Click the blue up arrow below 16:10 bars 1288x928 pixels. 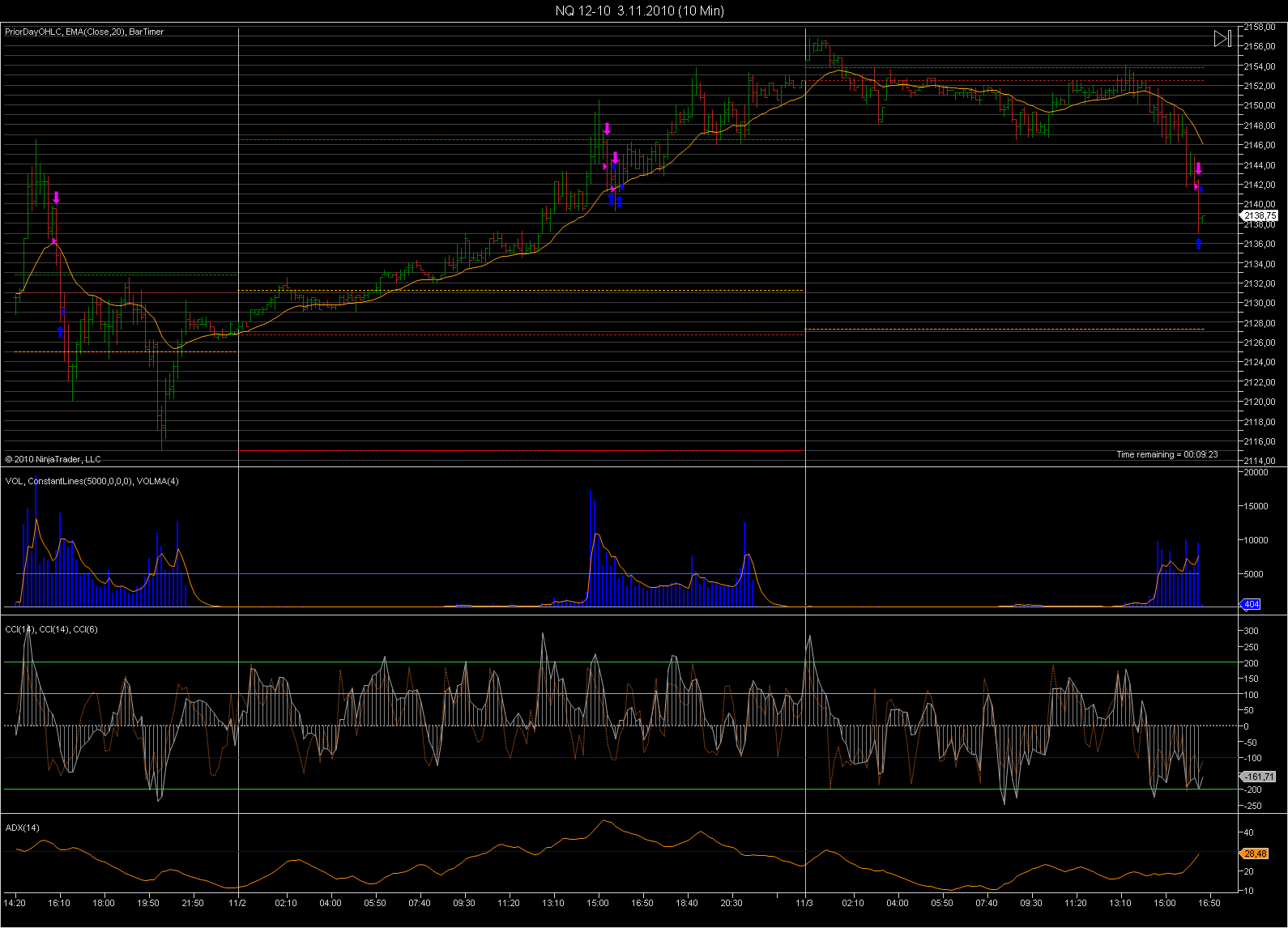(x=60, y=331)
